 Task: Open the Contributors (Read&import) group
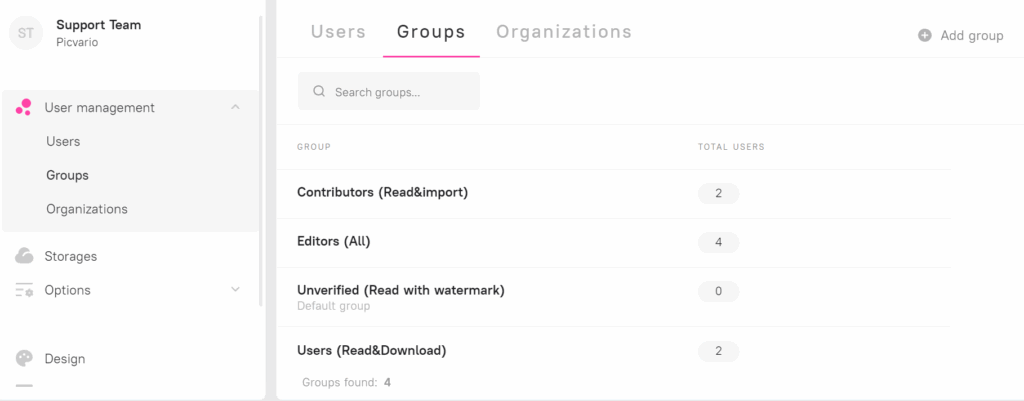pos(383,193)
